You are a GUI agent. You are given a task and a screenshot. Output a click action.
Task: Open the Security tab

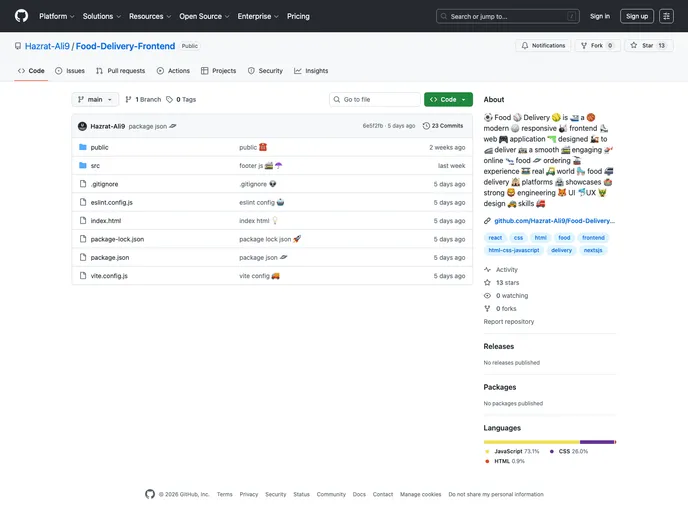click(x=265, y=71)
